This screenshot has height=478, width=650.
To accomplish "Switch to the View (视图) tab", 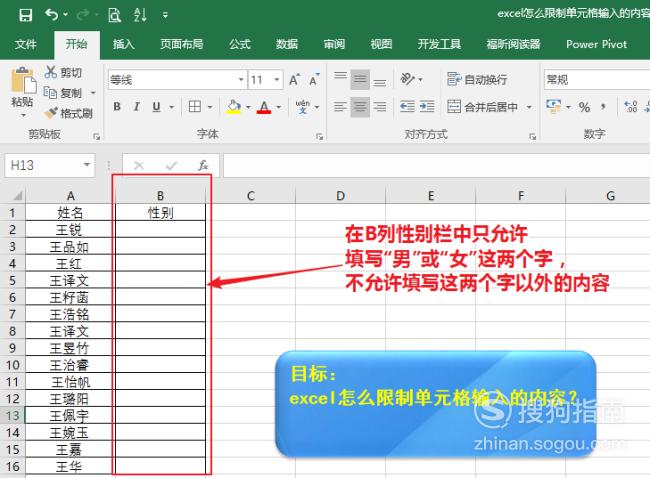I will pyautogui.click(x=381, y=44).
